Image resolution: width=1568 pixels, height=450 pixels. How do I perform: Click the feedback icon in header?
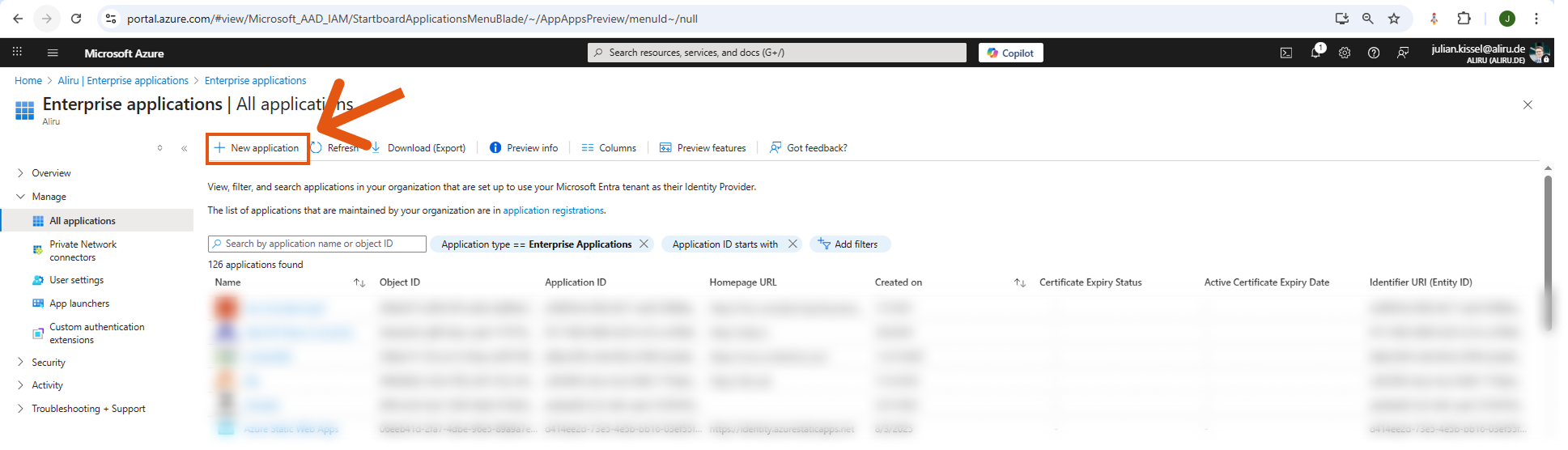(x=1403, y=53)
